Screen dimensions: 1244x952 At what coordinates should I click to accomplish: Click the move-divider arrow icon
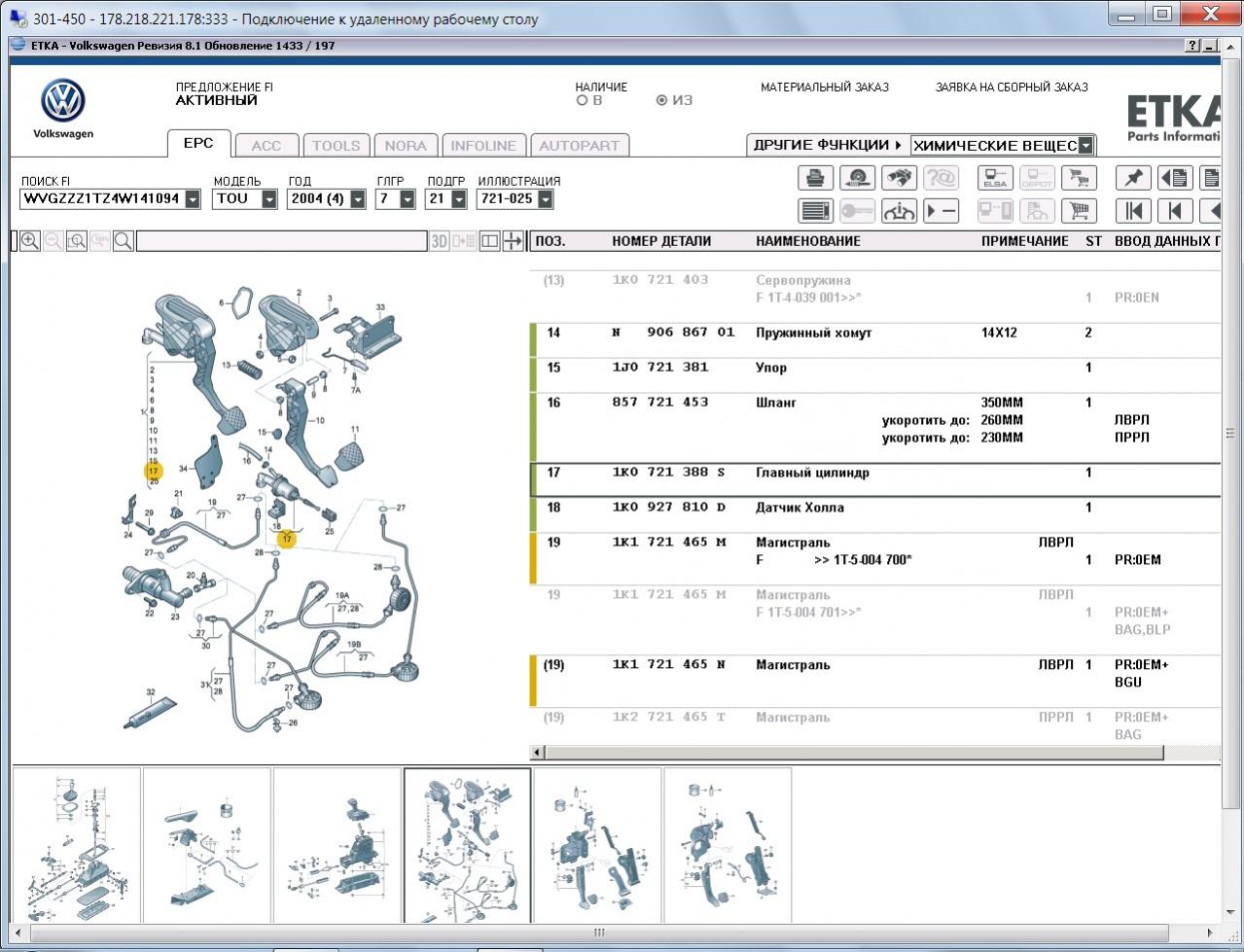[x=514, y=241]
